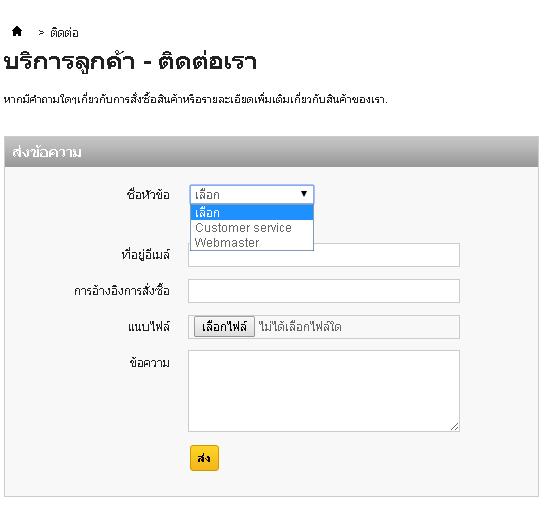The height and width of the screenshot is (510, 546).
Task: Click into the ข้อความ message textarea
Action: pyautogui.click(x=324, y=391)
